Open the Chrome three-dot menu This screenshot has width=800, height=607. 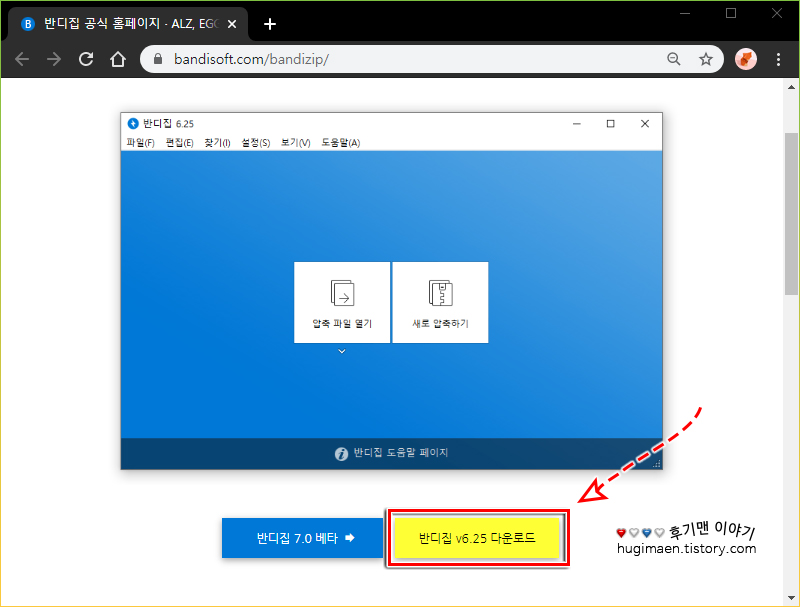point(778,59)
